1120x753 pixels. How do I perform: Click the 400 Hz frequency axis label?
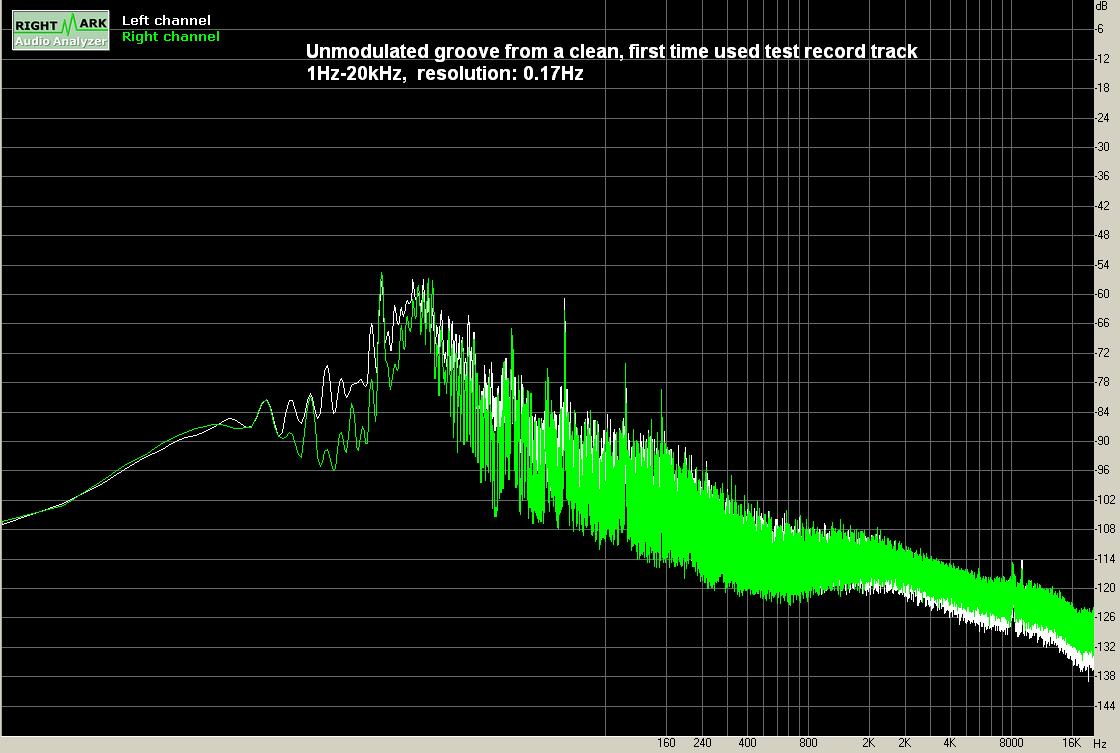pos(747,743)
